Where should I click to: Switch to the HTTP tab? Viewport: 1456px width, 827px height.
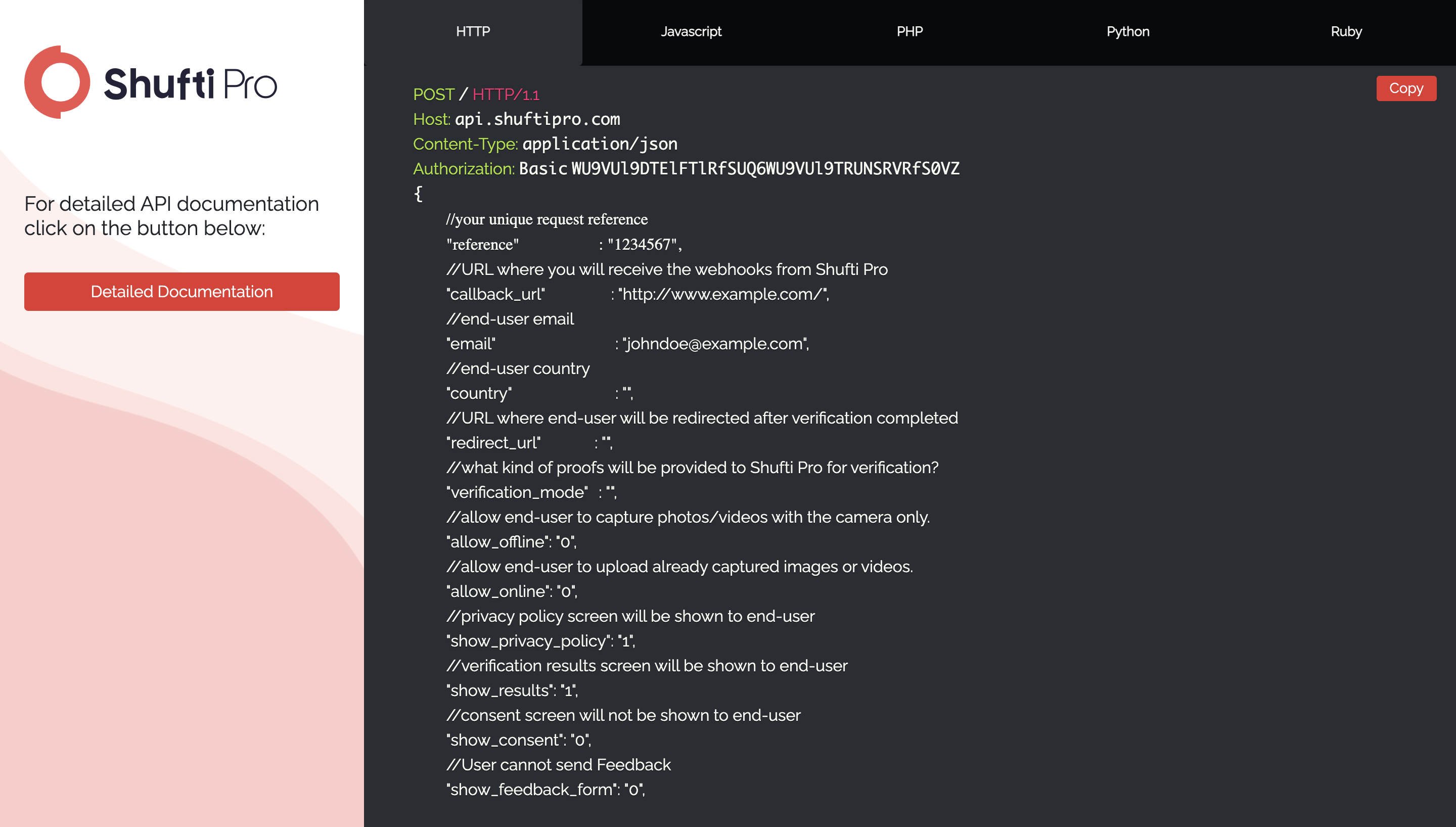pos(473,32)
